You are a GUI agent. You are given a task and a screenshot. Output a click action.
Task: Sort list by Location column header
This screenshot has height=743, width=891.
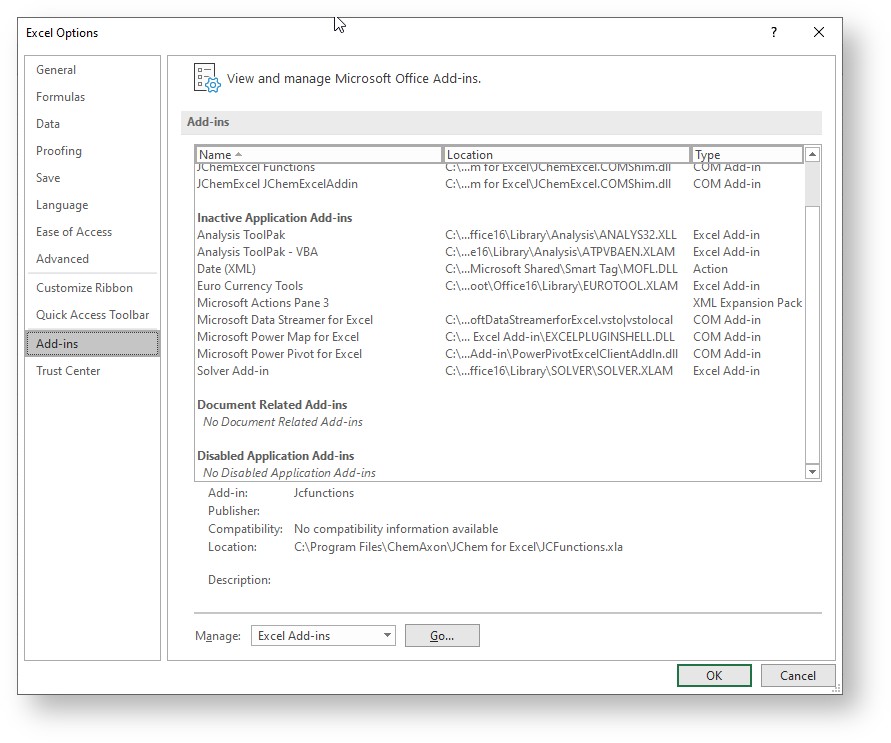click(566, 155)
